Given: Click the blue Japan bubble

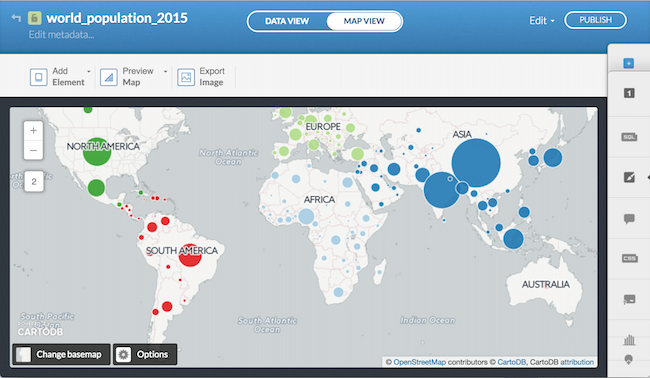Looking at the screenshot, I should [x=553, y=158].
